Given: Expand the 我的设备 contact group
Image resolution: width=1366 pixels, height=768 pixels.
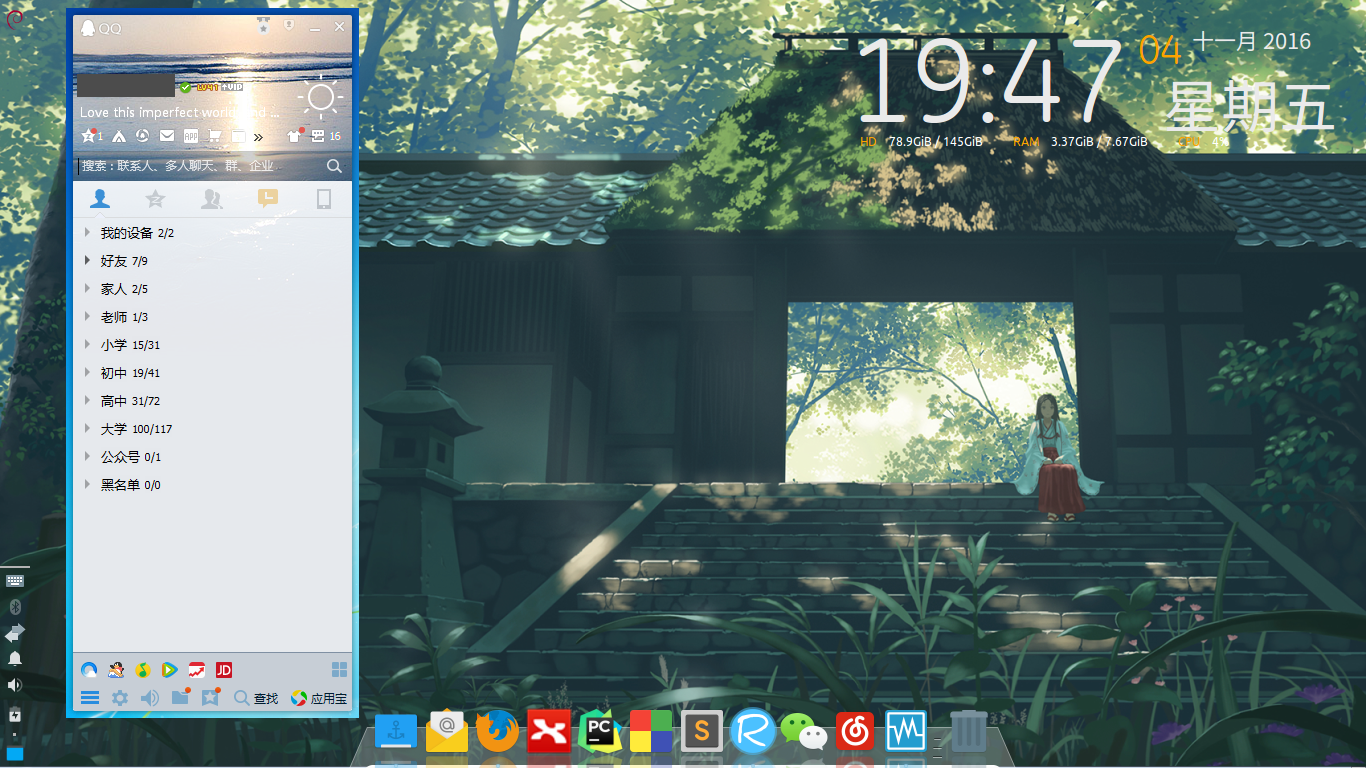Looking at the screenshot, I should pyautogui.click(x=213, y=233).
